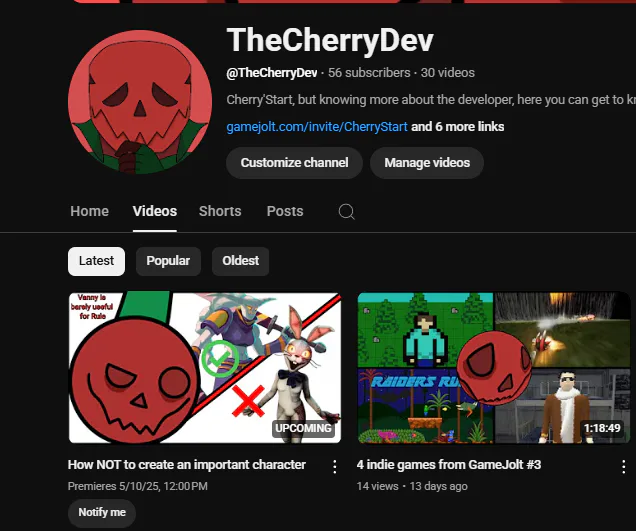The width and height of the screenshot is (636, 531).
Task: Expand the channel description text
Action: point(431,100)
